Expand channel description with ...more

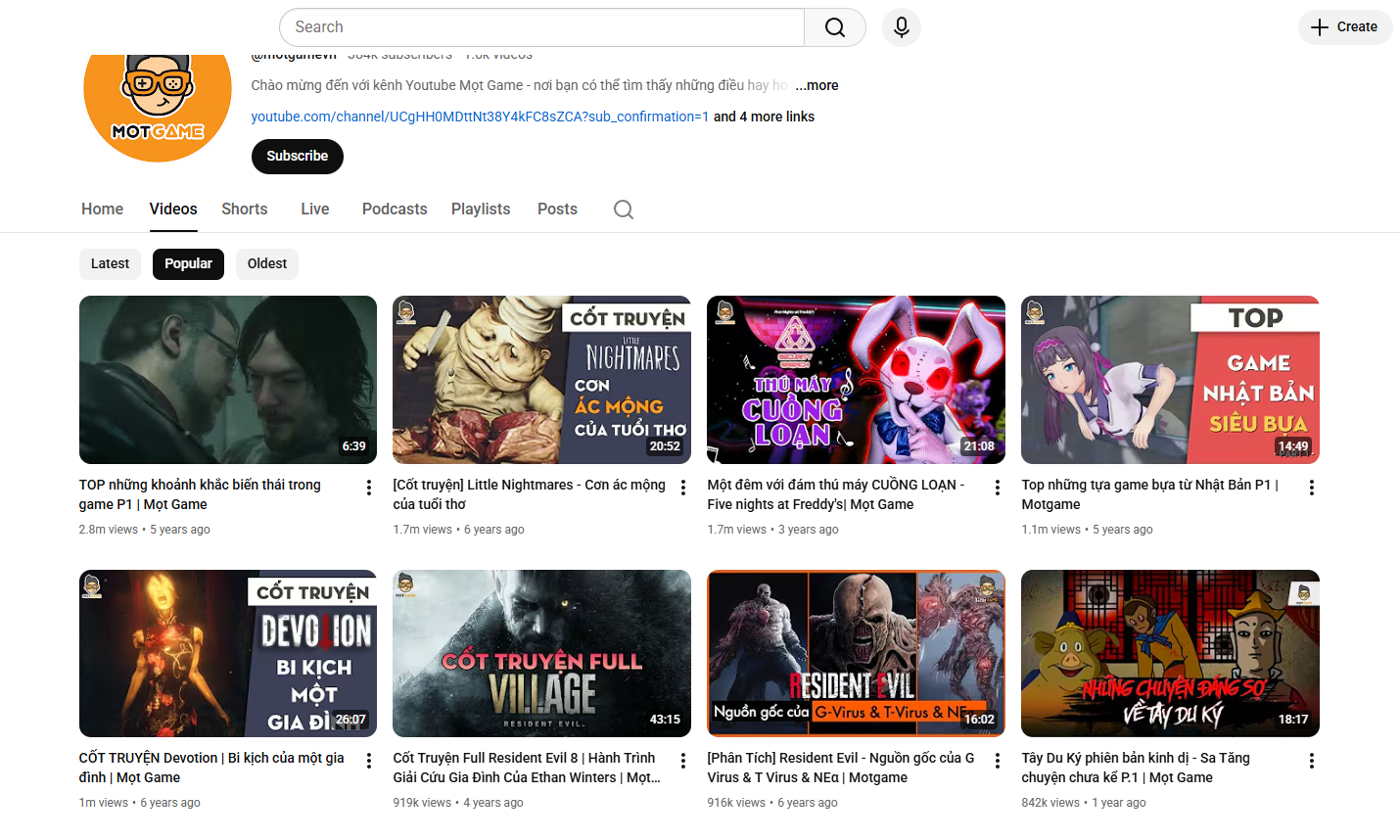817,85
